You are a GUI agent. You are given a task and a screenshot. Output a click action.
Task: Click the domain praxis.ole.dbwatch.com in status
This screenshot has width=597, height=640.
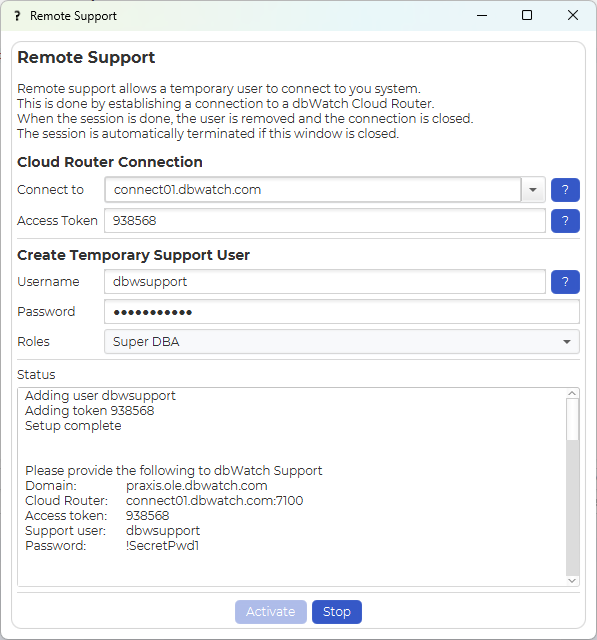pyautogui.click(x=197, y=486)
